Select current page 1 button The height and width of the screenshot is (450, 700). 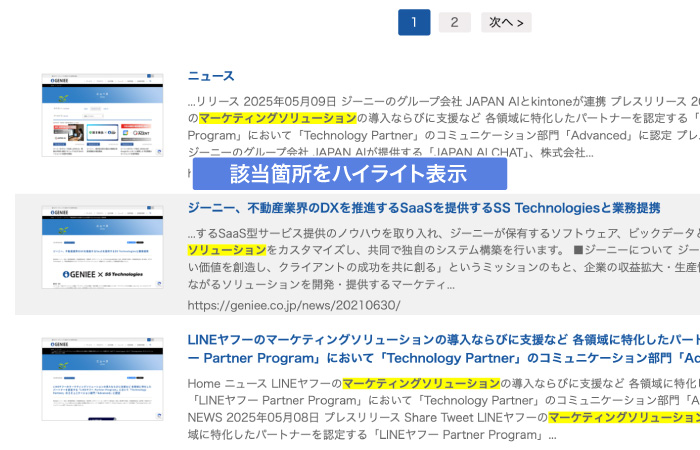[x=414, y=22]
